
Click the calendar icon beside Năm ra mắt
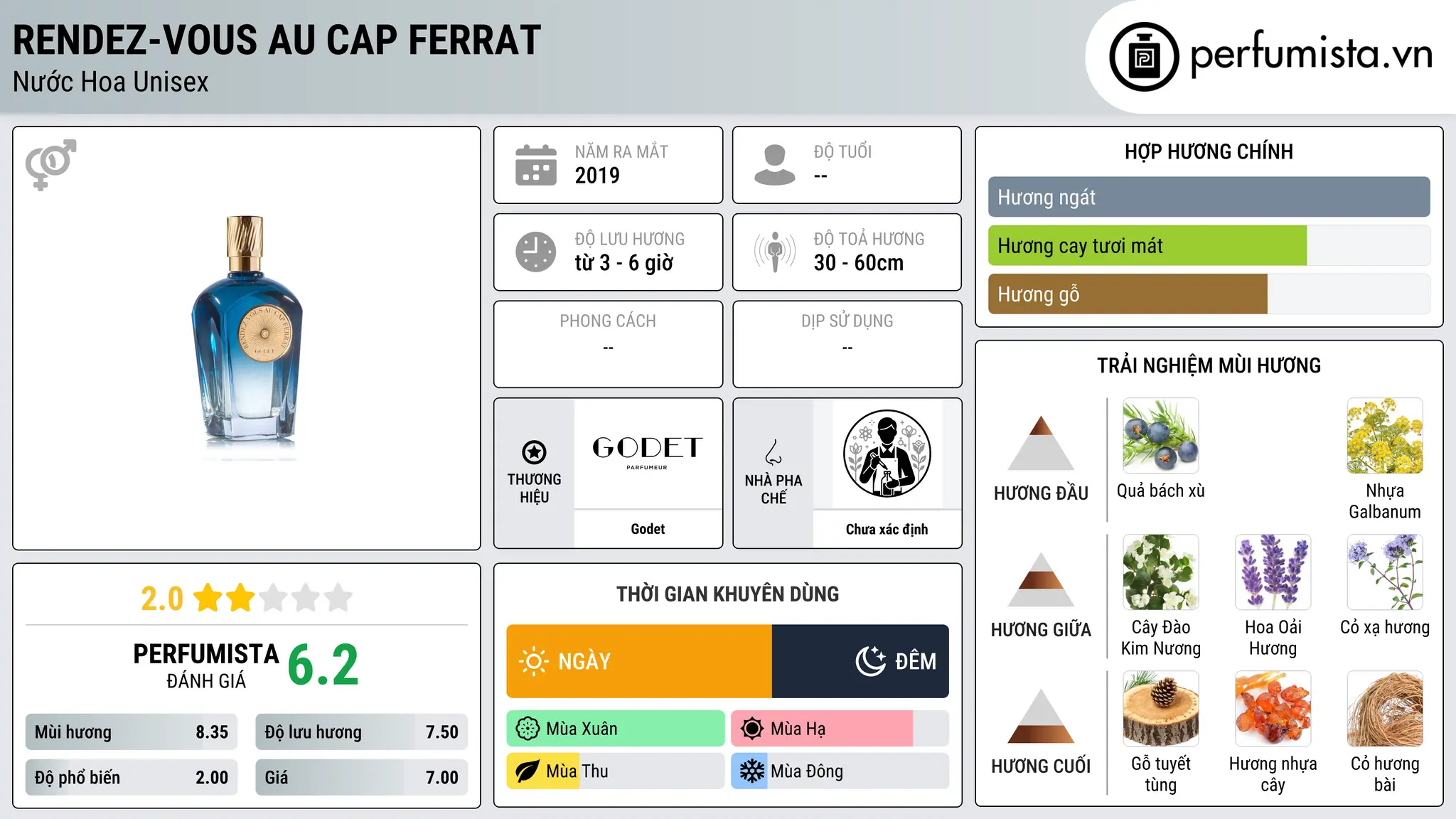coord(536,165)
